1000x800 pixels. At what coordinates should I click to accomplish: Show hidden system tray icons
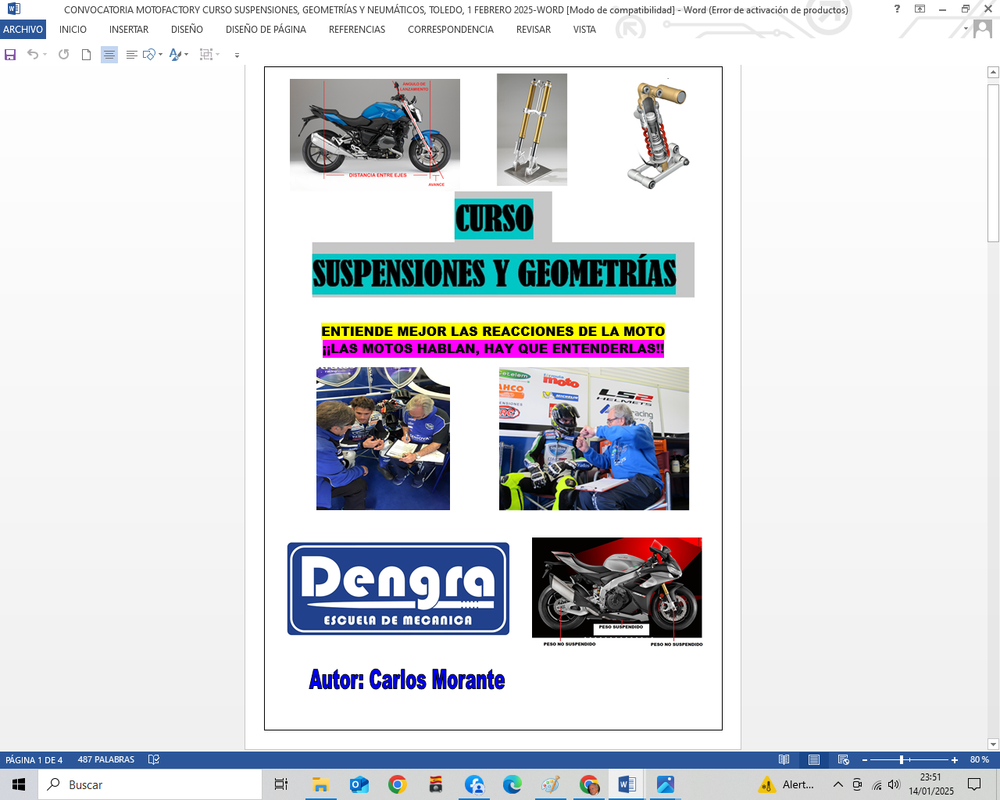[838, 785]
